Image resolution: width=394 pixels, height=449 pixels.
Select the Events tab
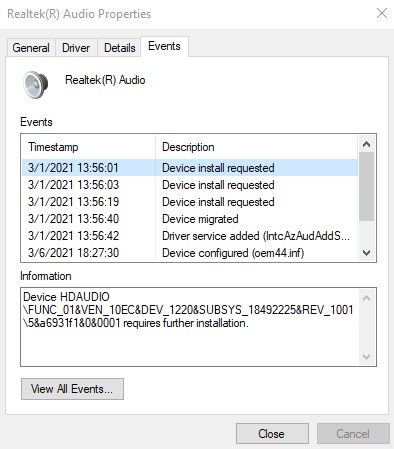[x=164, y=46]
